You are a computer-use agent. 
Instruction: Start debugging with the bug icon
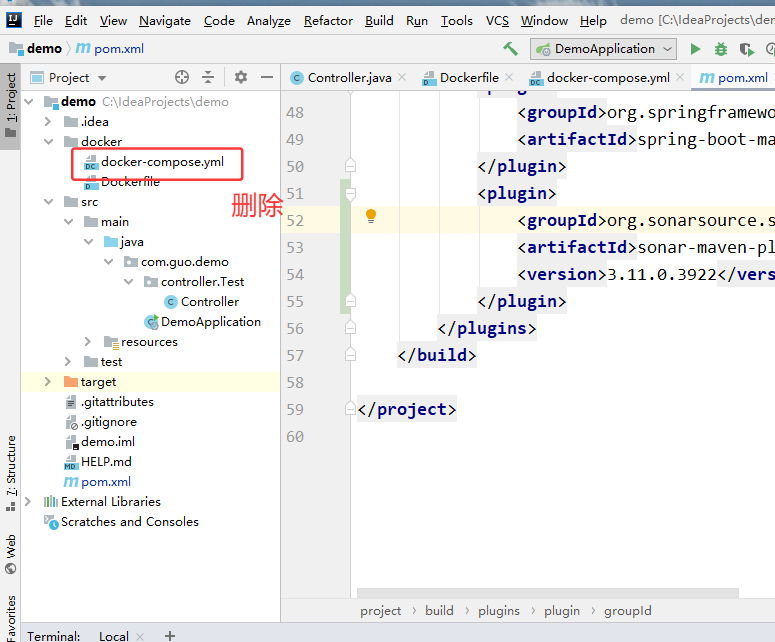click(x=721, y=49)
